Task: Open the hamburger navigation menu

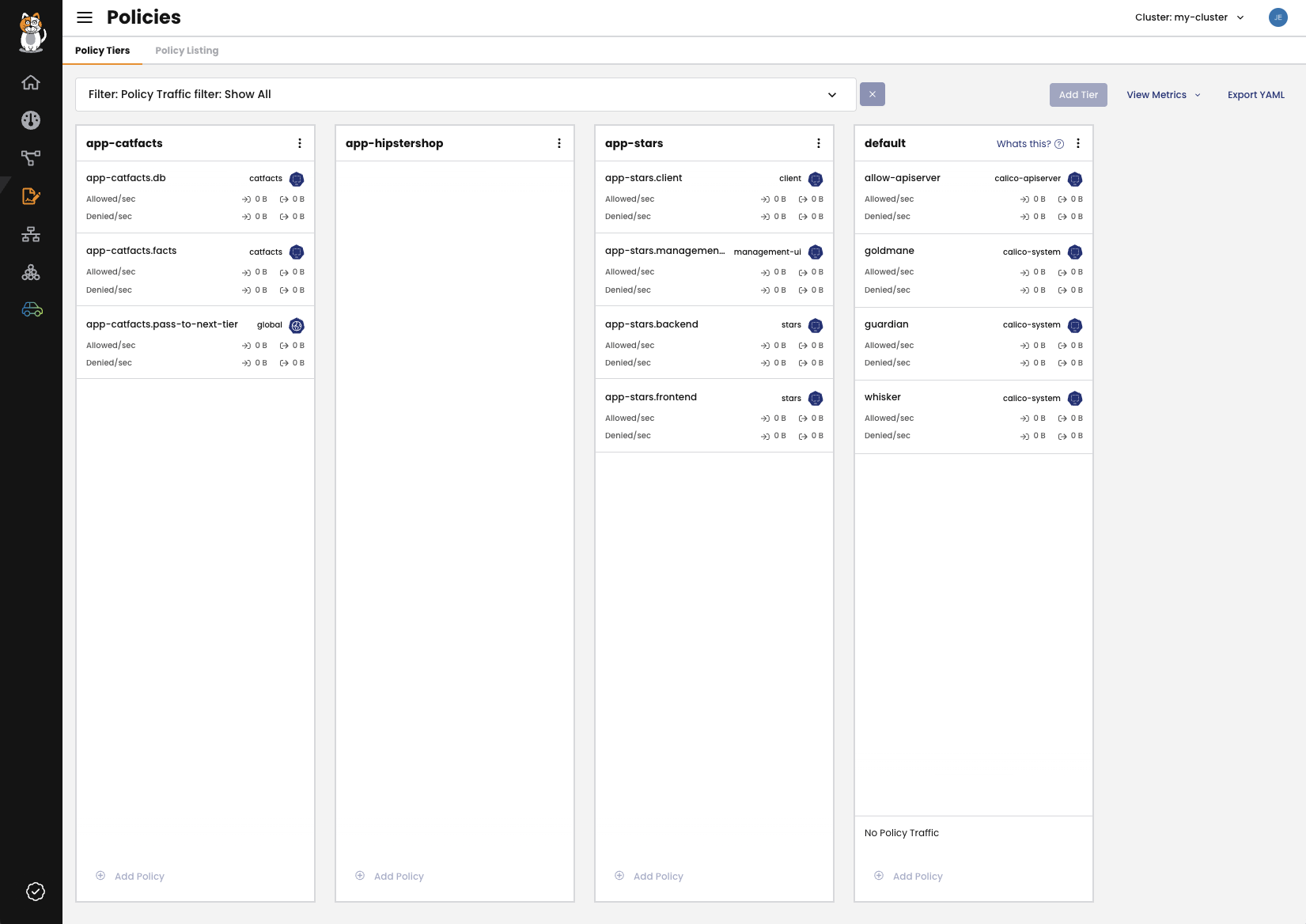Action: click(x=85, y=17)
